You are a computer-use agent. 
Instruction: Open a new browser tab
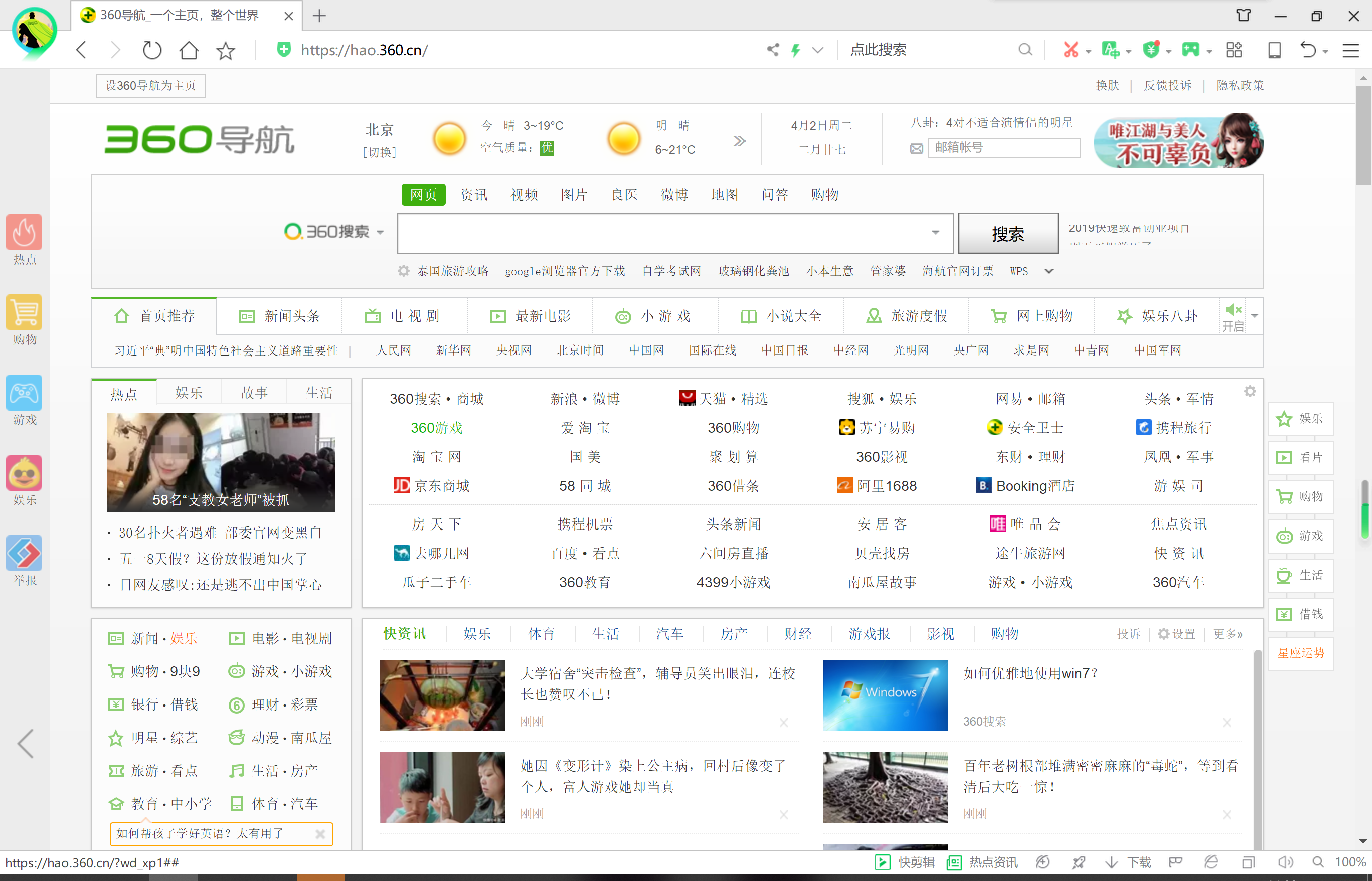[319, 16]
